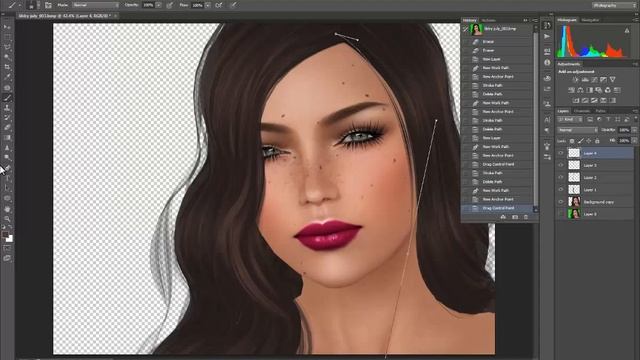Click History snapshot thumbnail at top
The height and width of the screenshot is (360, 640).
click(x=476, y=29)
